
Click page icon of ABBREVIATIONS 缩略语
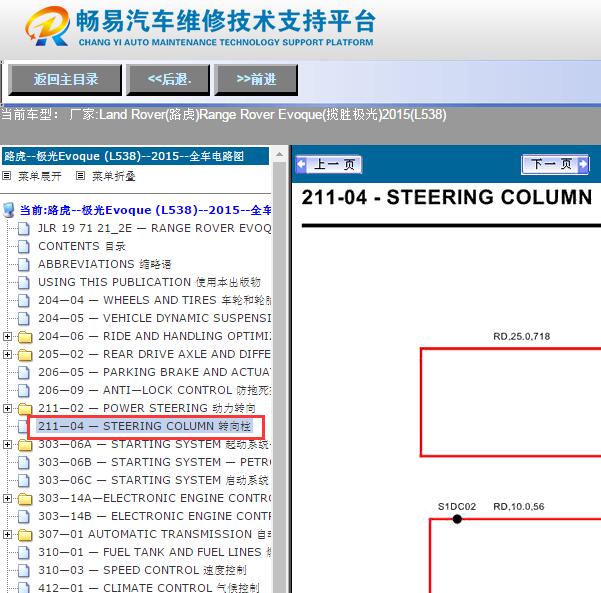coord(24,264)
